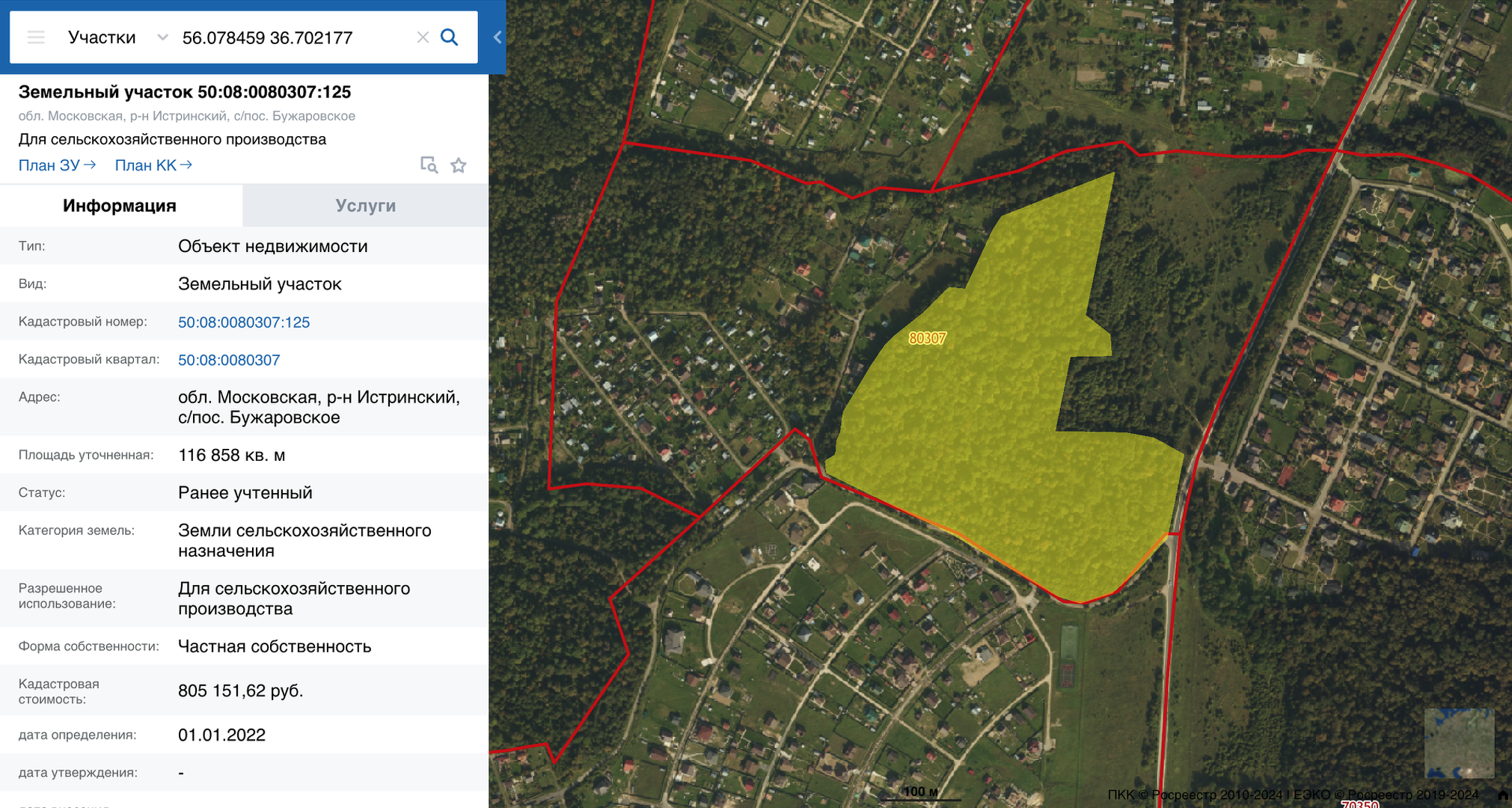Click the 80307 label on map

click(x=927, y=338)
